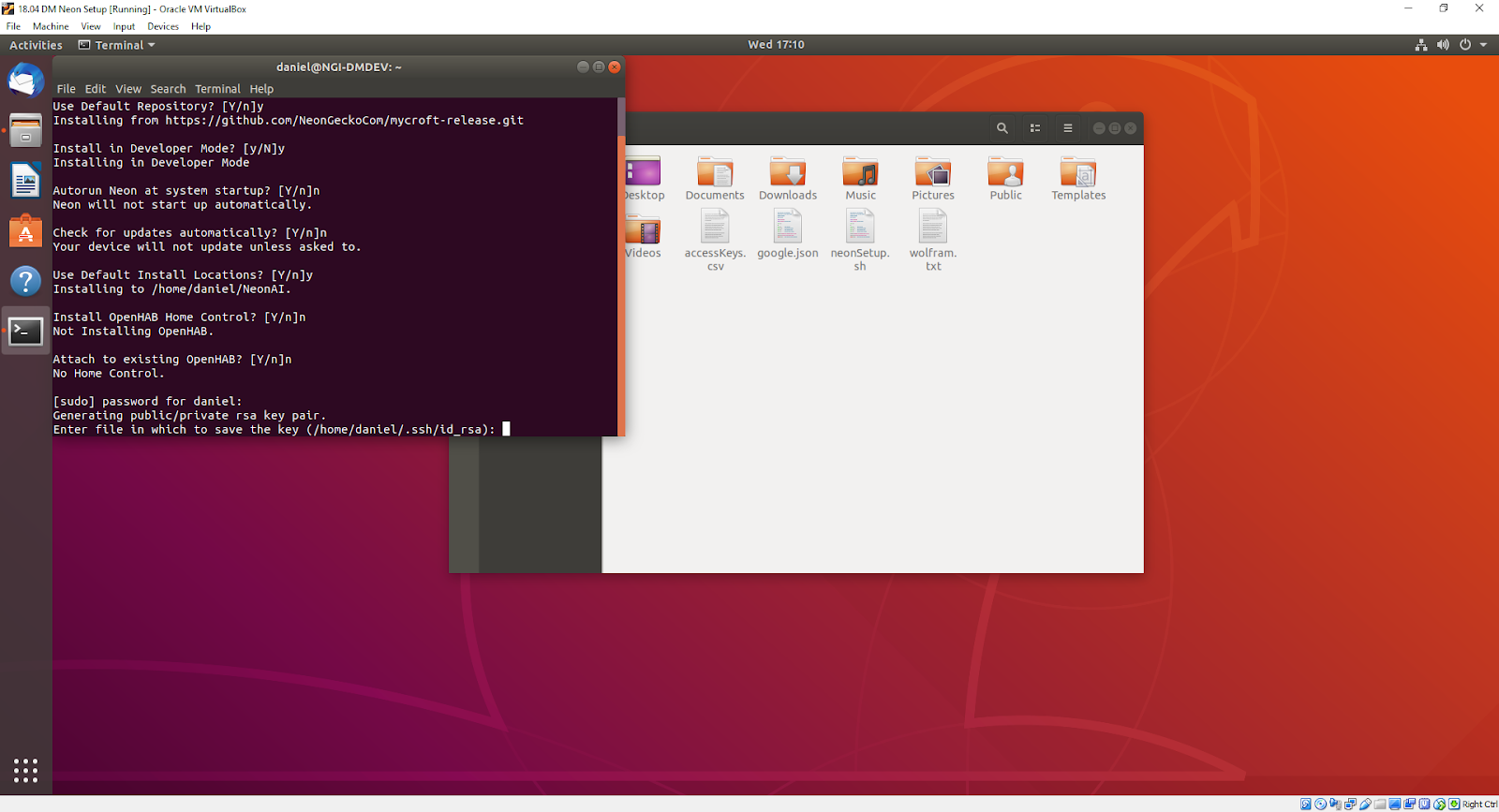Open the Public folder
The image size is (1499, 812).
coord(1006,178)
